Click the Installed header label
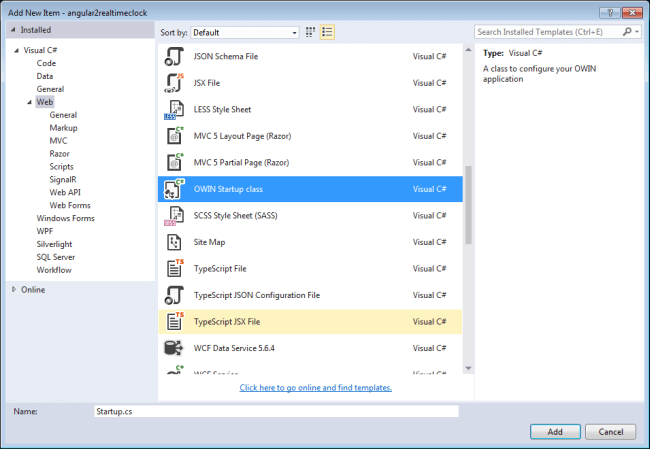The image size is (650, 449). point(36,30)
